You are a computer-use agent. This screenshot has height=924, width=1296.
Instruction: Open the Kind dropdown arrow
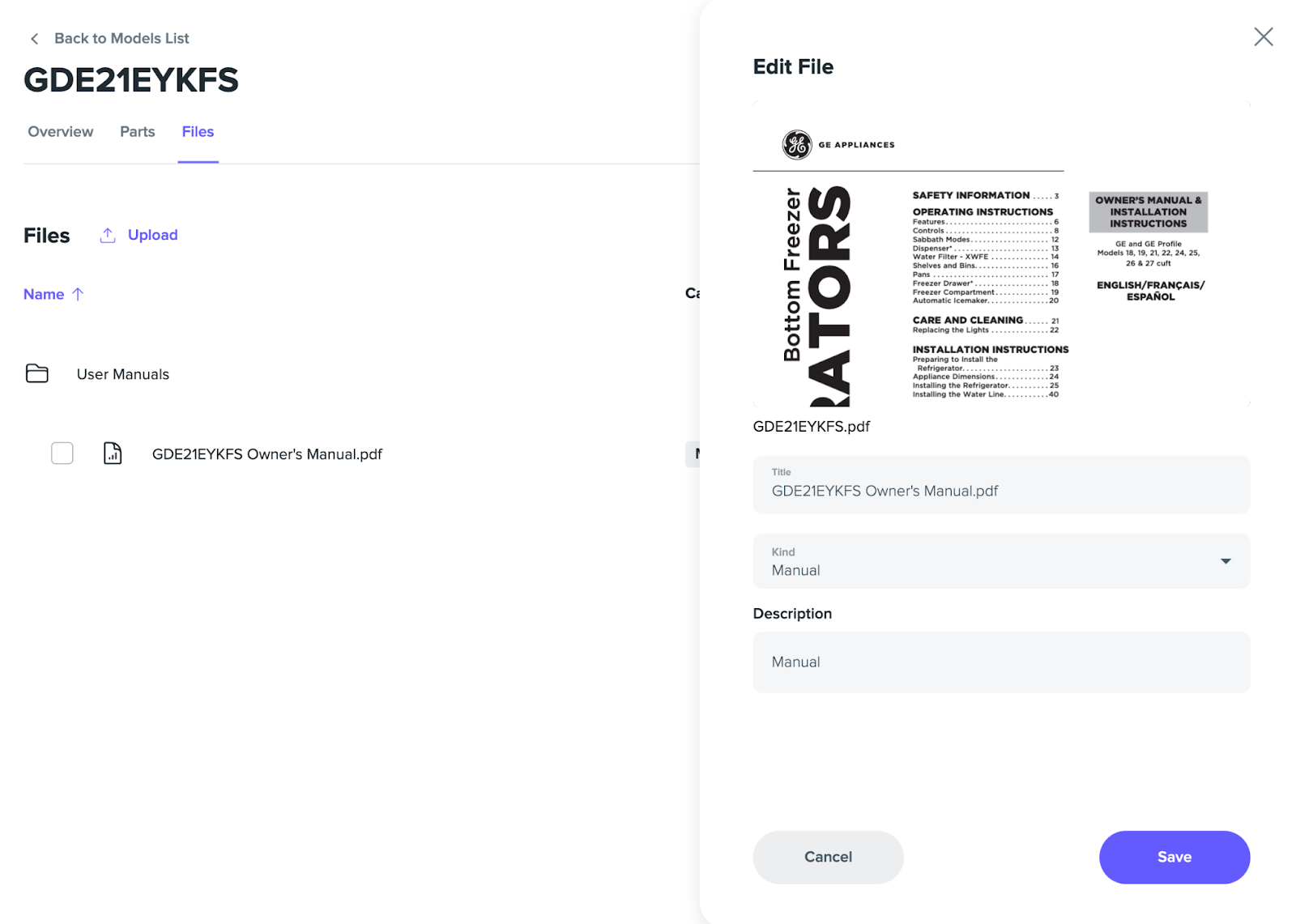pyautogui.click(x=1226, y=561)
